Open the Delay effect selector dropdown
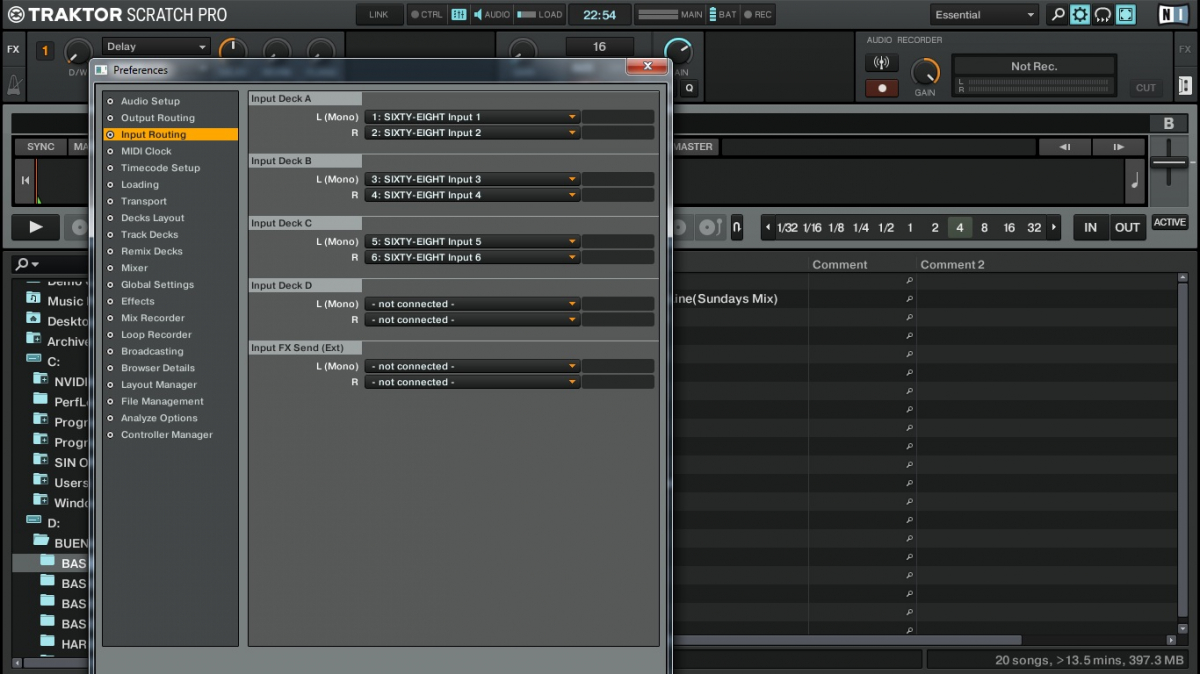 click(x=156, y=47)
